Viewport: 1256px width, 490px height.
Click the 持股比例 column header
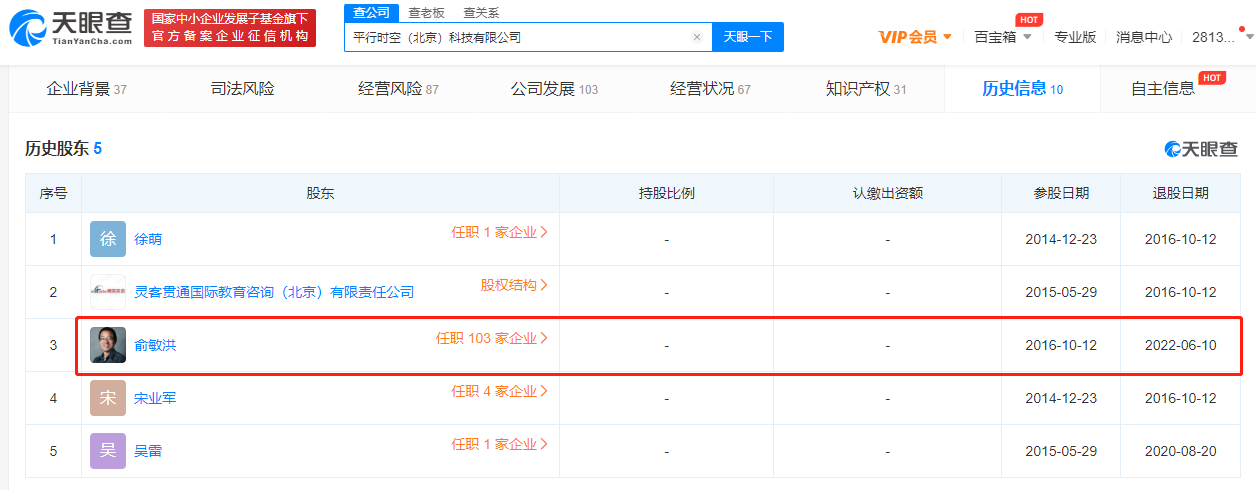(666, 193)
